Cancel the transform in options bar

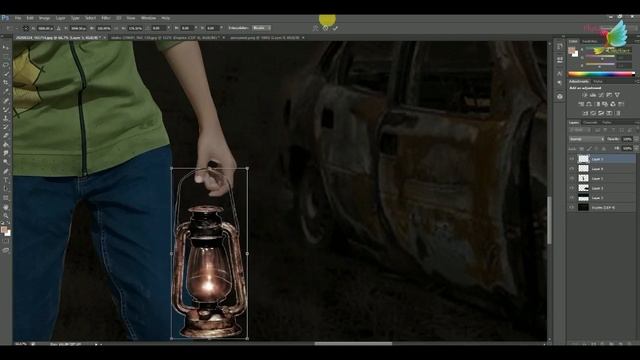(325, 28)
